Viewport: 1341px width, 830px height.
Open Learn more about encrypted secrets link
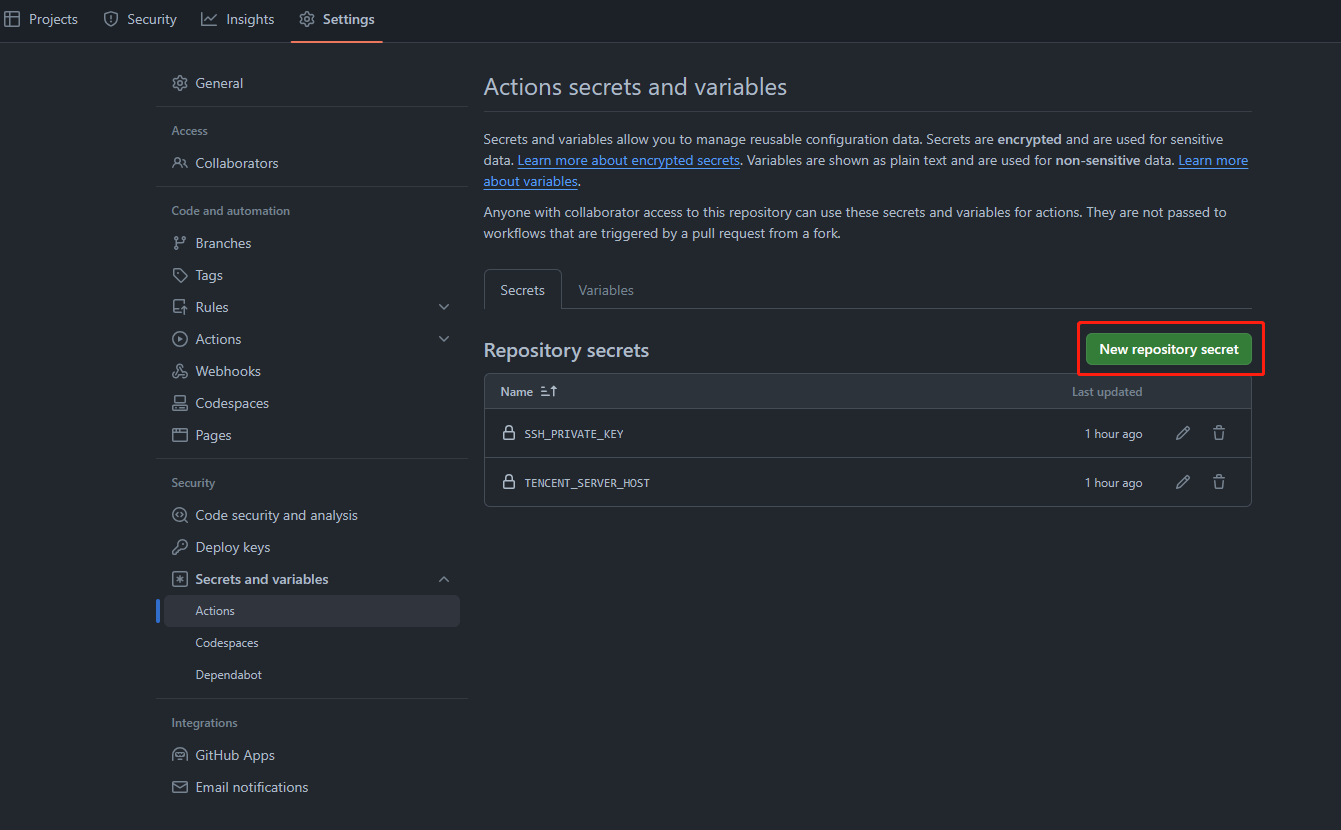point(629,160)
